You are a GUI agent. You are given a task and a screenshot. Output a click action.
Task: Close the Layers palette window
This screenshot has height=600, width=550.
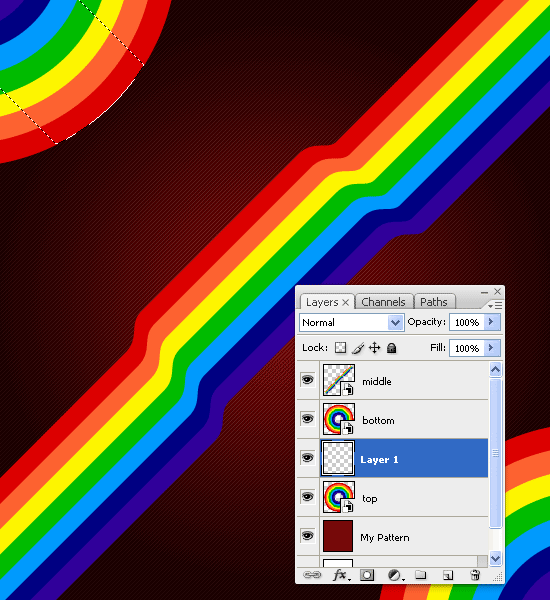[x=497, y=292]
